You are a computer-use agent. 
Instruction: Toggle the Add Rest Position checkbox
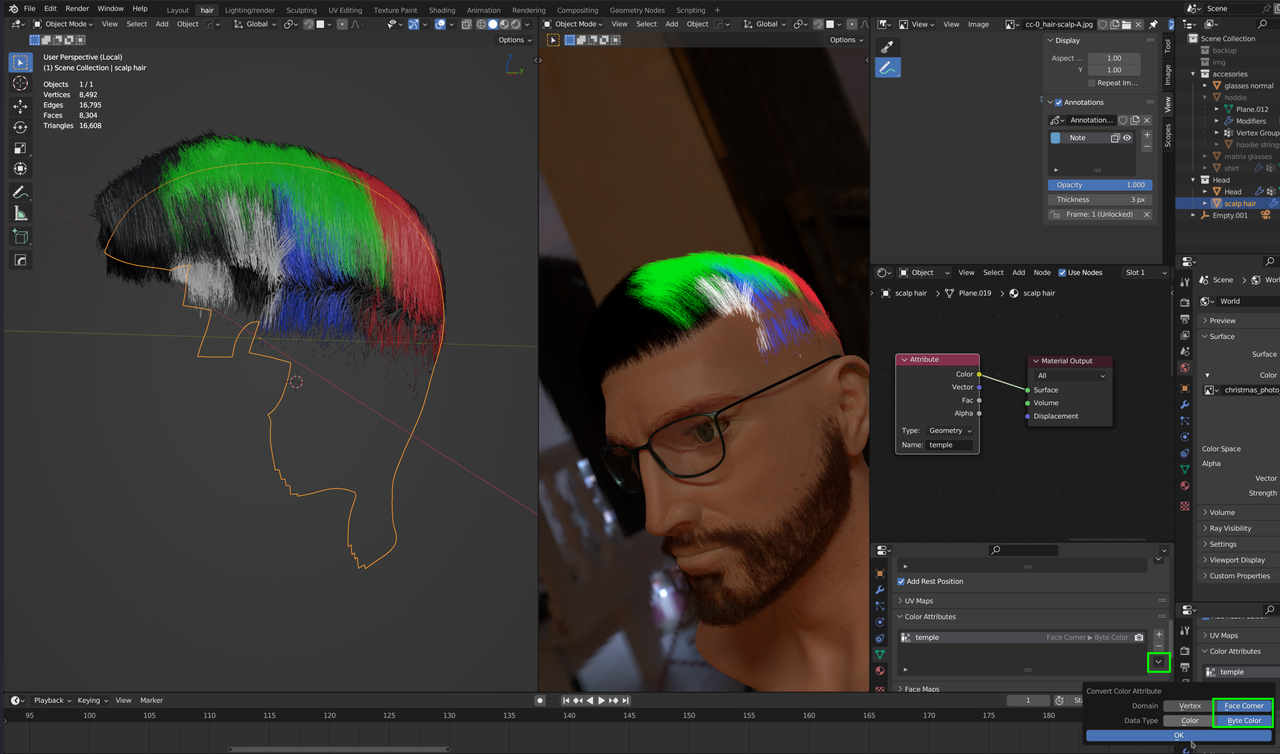click(901, 581)
